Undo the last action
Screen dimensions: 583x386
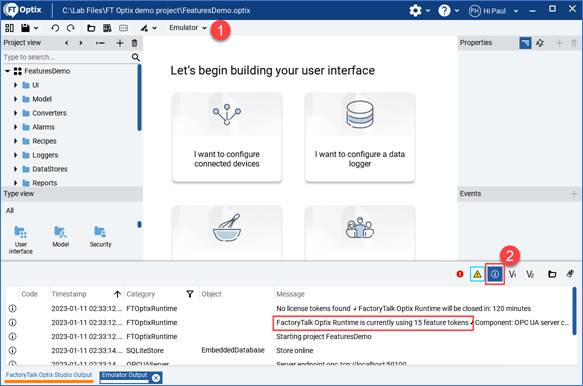pos(55,28)
